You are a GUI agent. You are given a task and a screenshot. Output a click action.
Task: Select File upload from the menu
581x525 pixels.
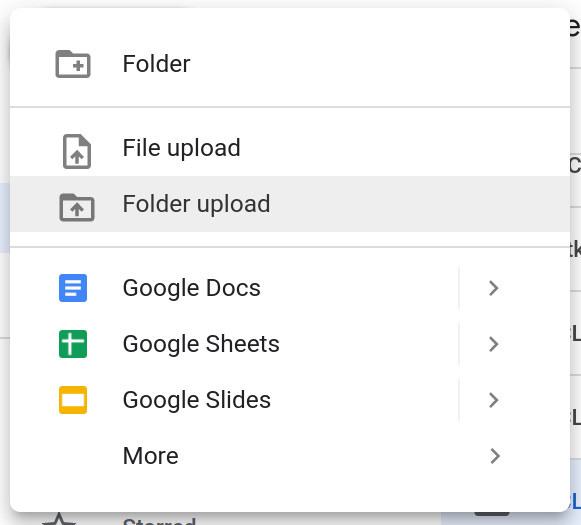tap(290, 148)
